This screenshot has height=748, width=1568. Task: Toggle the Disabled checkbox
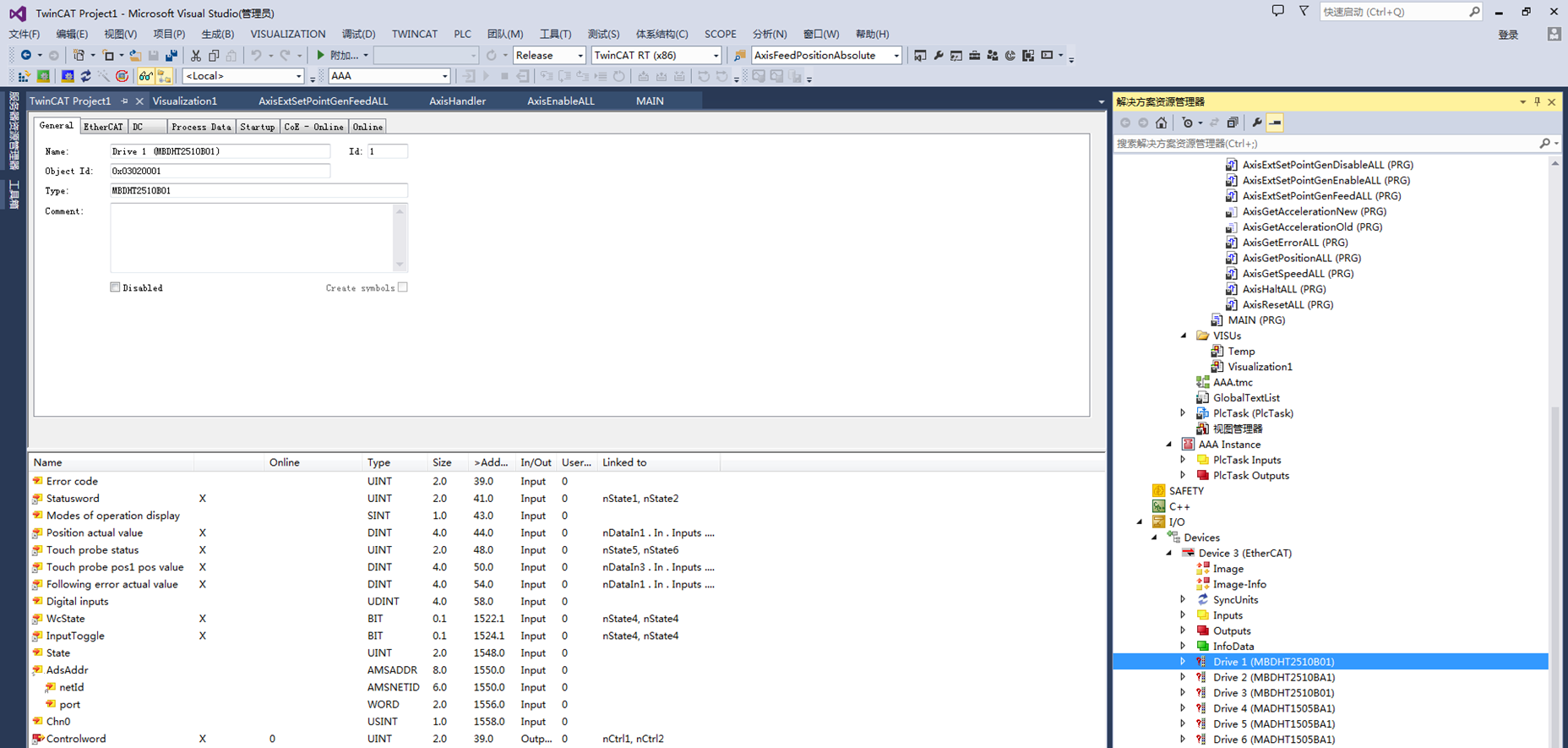[115, 287]
